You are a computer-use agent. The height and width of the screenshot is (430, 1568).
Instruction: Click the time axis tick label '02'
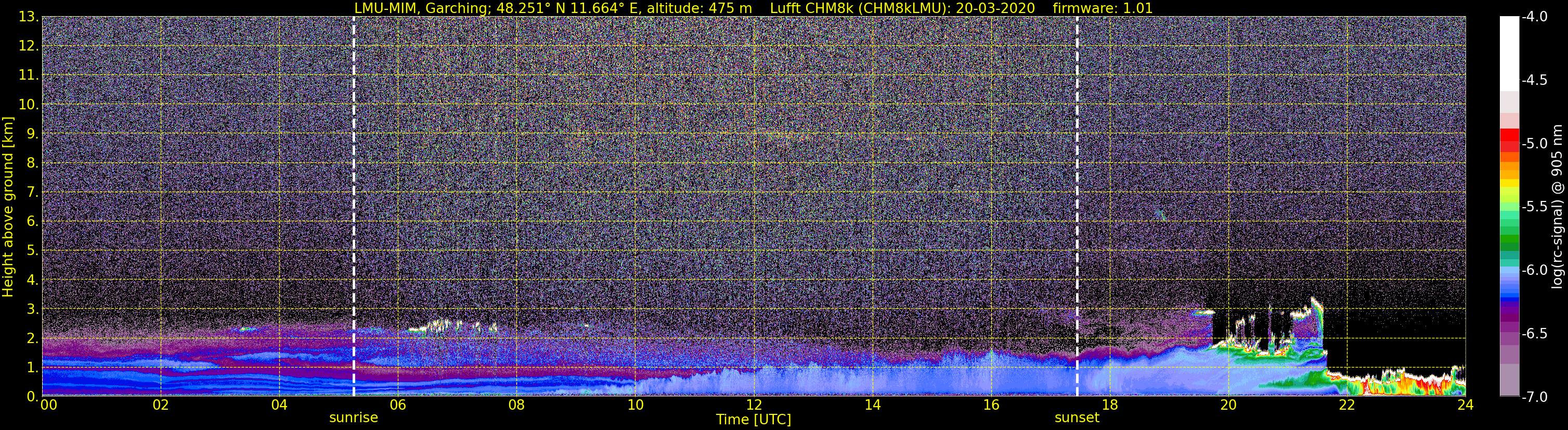tap(161, 406)
